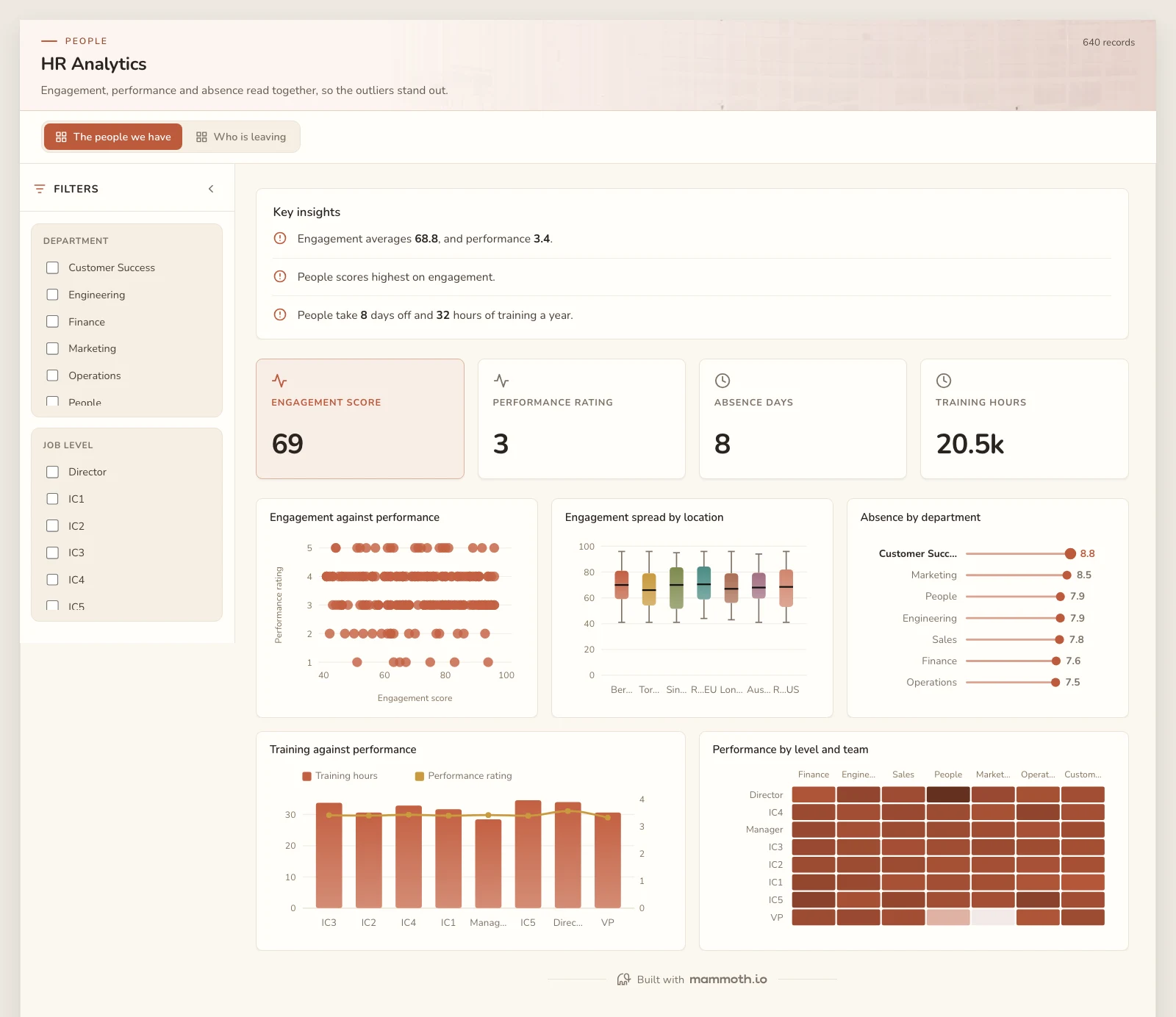Click the 'Manager' row label in heatmap
Screen dimensions: 1176x1017
coord(764,830)
